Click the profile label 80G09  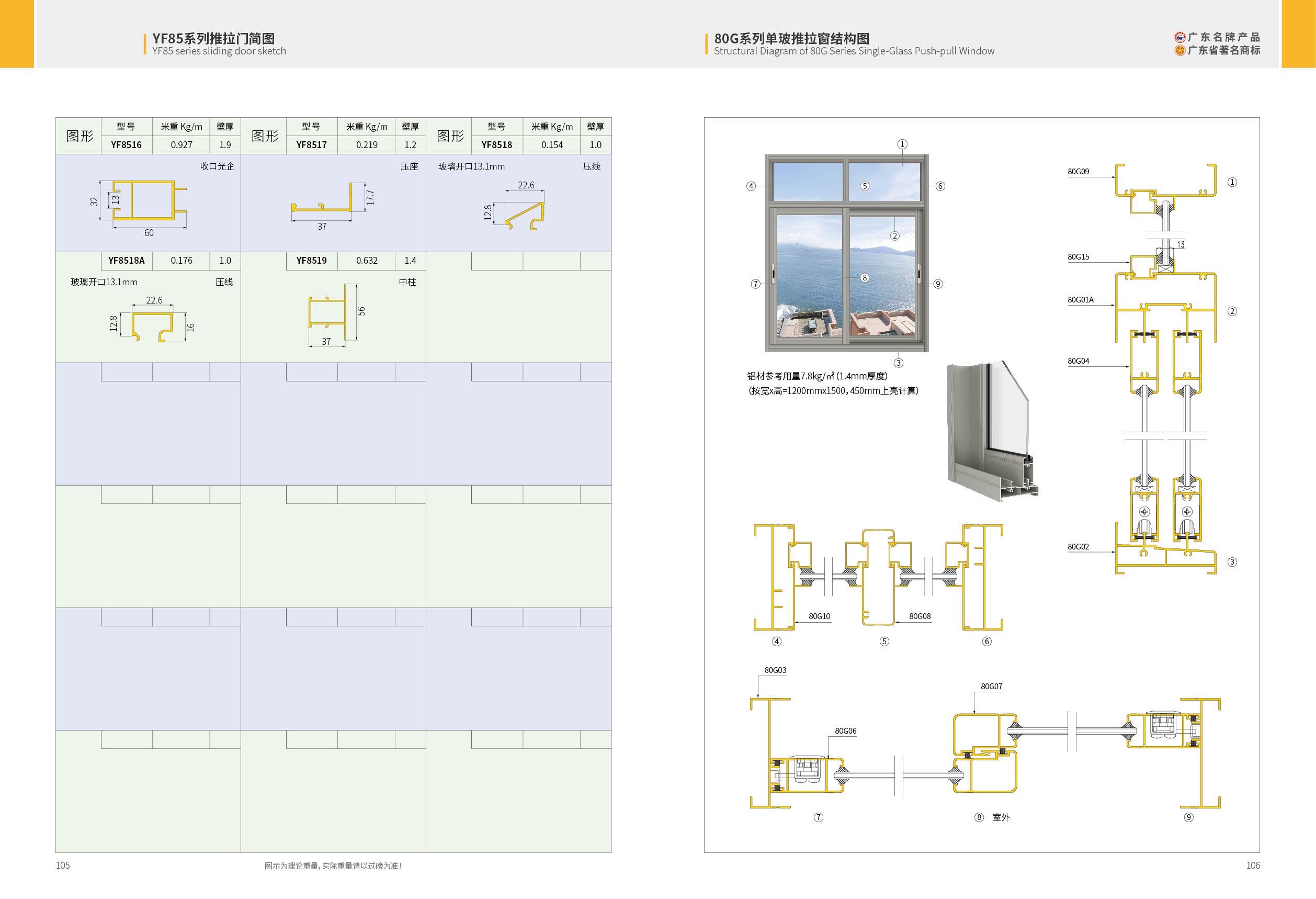tap(1078, 172)
